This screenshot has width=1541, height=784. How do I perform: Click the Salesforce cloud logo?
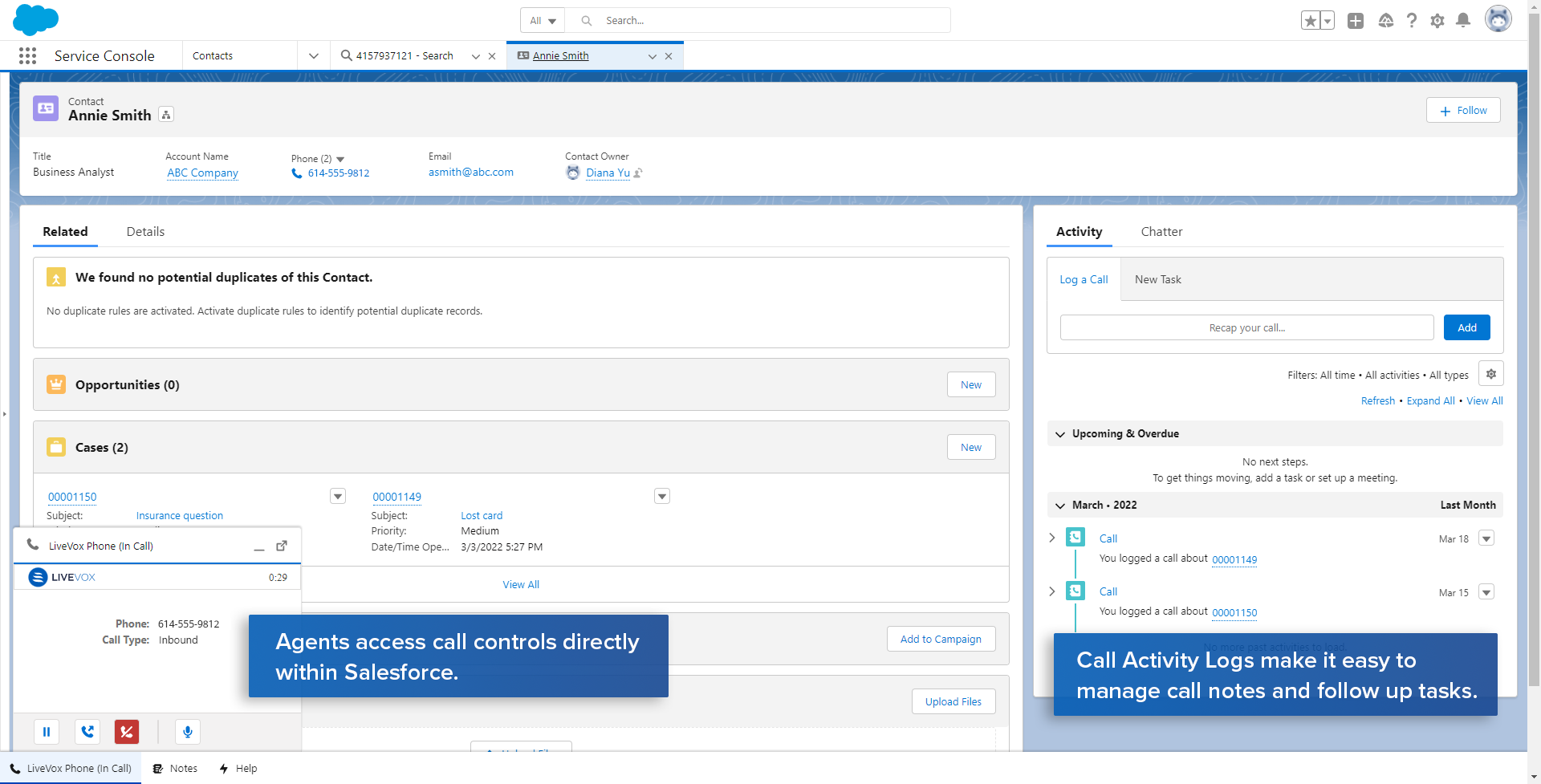(36, 20)
